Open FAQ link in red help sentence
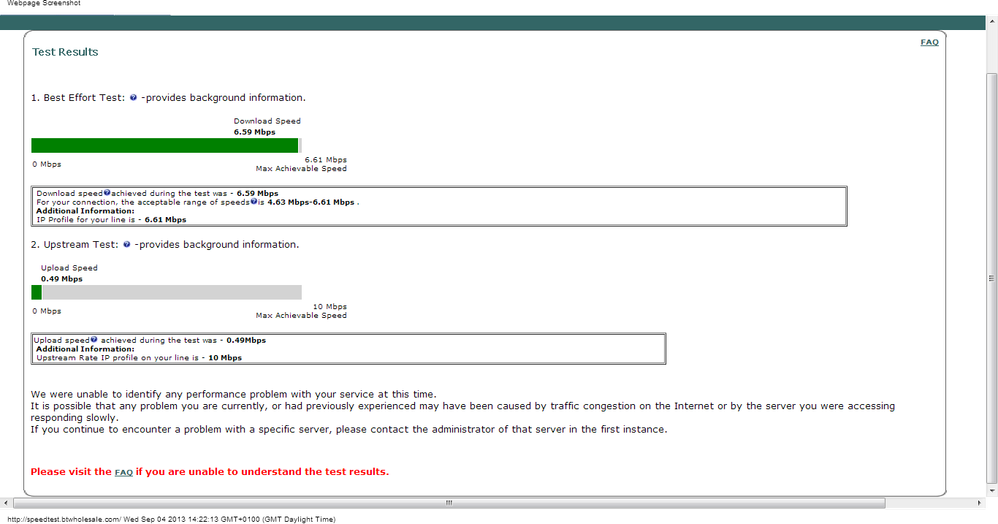 tap(123, 472)
